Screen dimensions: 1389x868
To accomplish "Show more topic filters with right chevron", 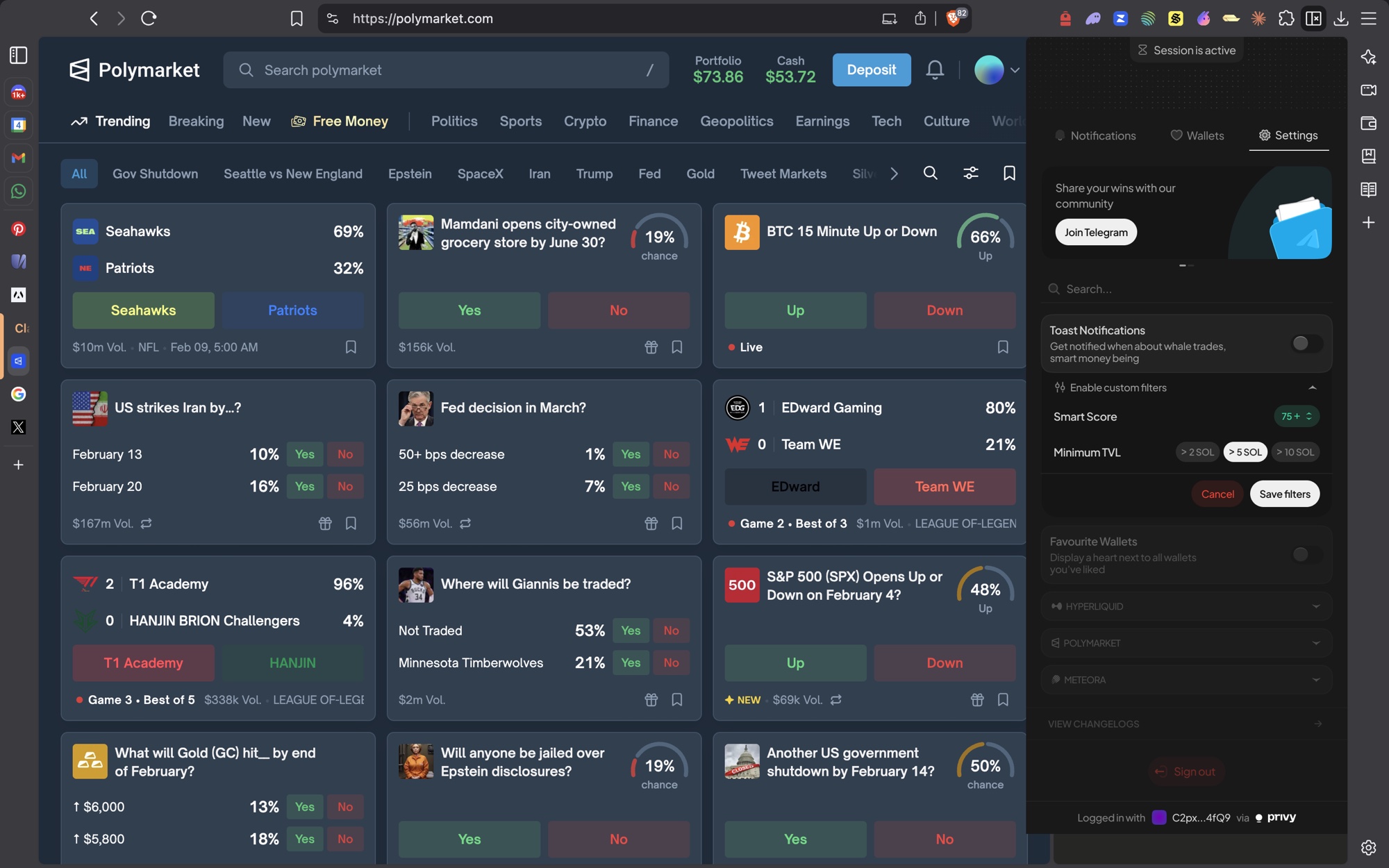I will point(894,174).
